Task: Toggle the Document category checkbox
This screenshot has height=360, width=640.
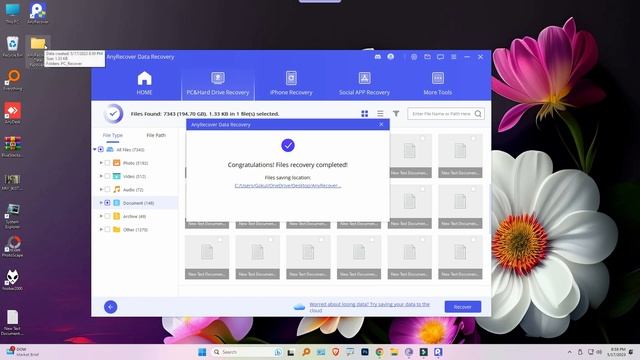Action: click(107, 203)
